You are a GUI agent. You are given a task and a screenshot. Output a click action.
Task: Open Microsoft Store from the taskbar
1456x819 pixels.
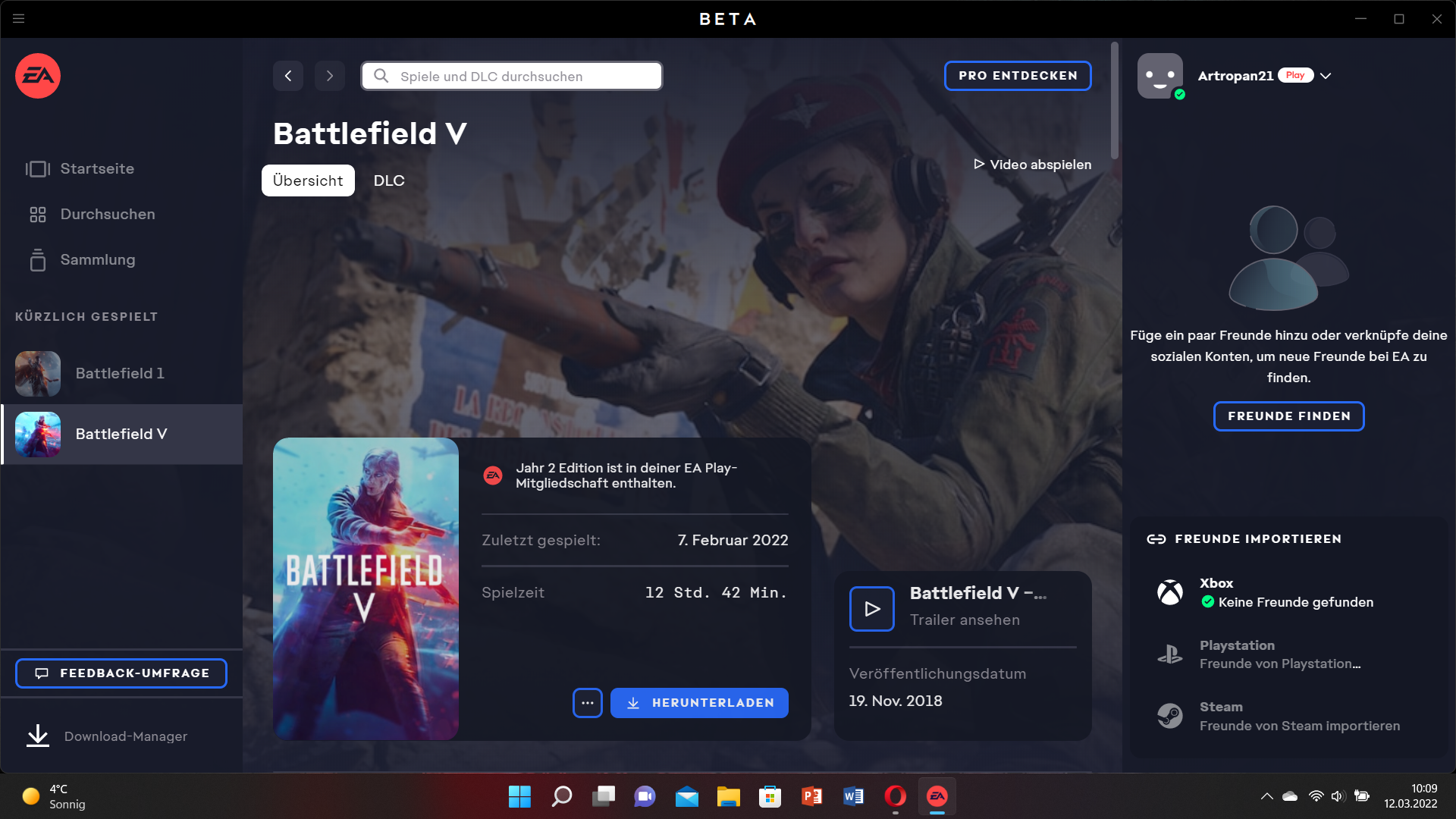point(770,796)
